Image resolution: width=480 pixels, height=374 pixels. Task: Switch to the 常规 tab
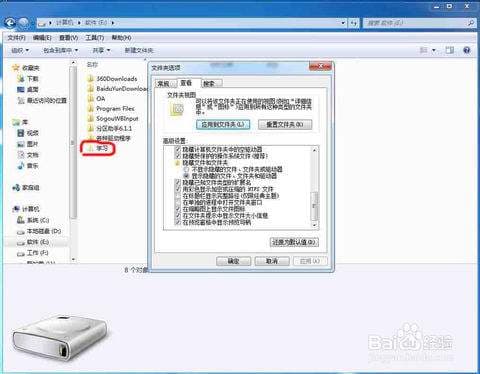(x=165, y=84)
